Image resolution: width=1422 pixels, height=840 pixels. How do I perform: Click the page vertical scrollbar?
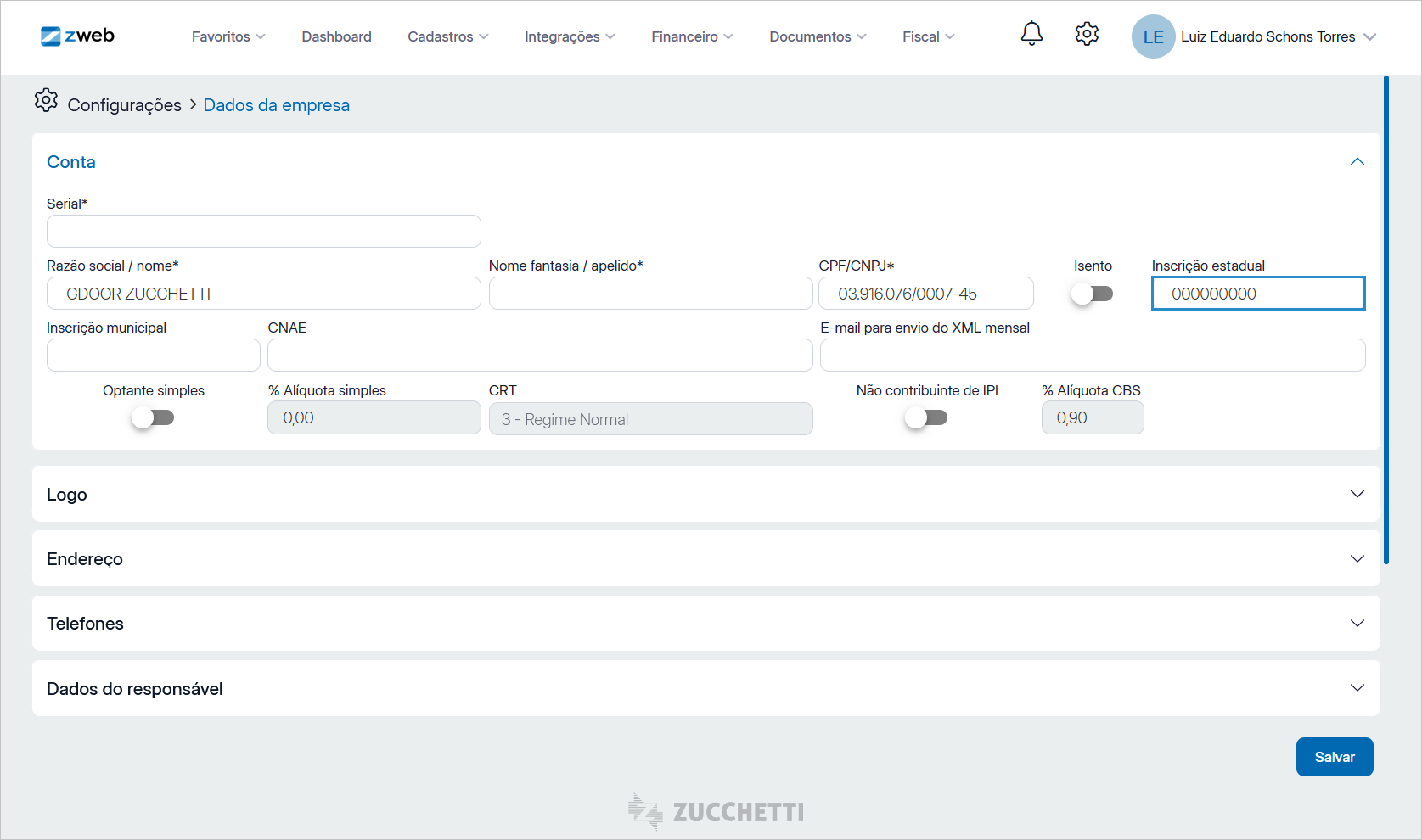pyautogui.click(x=1386, y=320)
